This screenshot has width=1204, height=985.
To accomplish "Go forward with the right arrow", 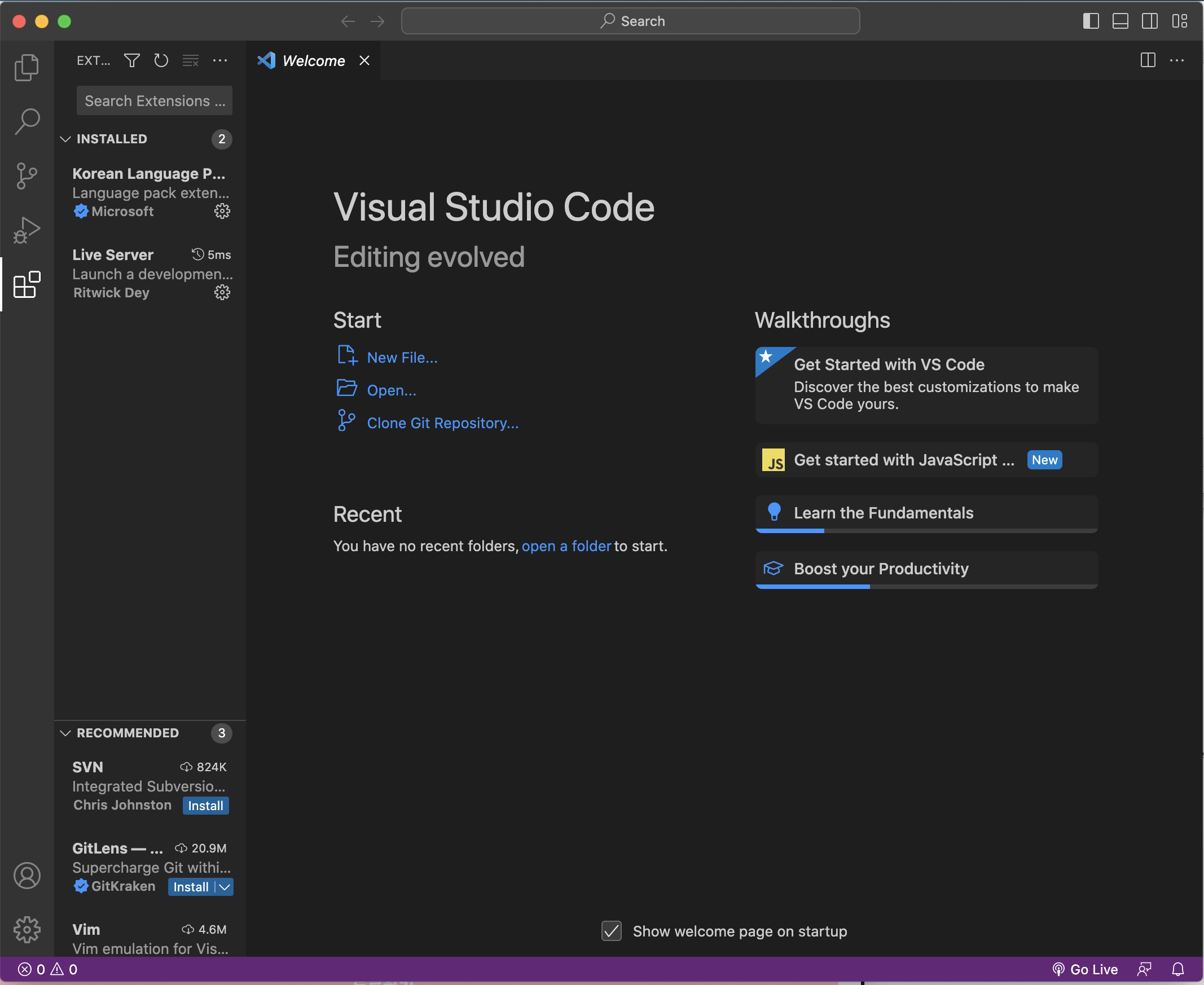I will (x=377, y=21).
